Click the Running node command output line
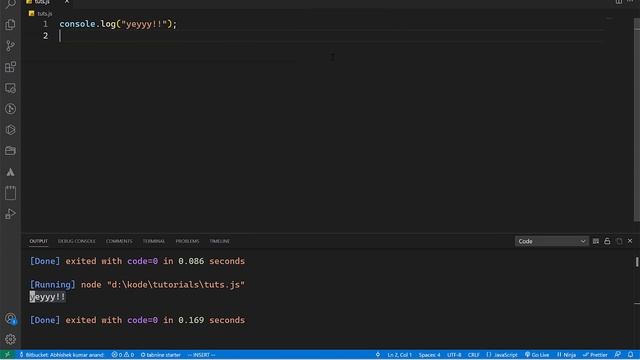 137,284
